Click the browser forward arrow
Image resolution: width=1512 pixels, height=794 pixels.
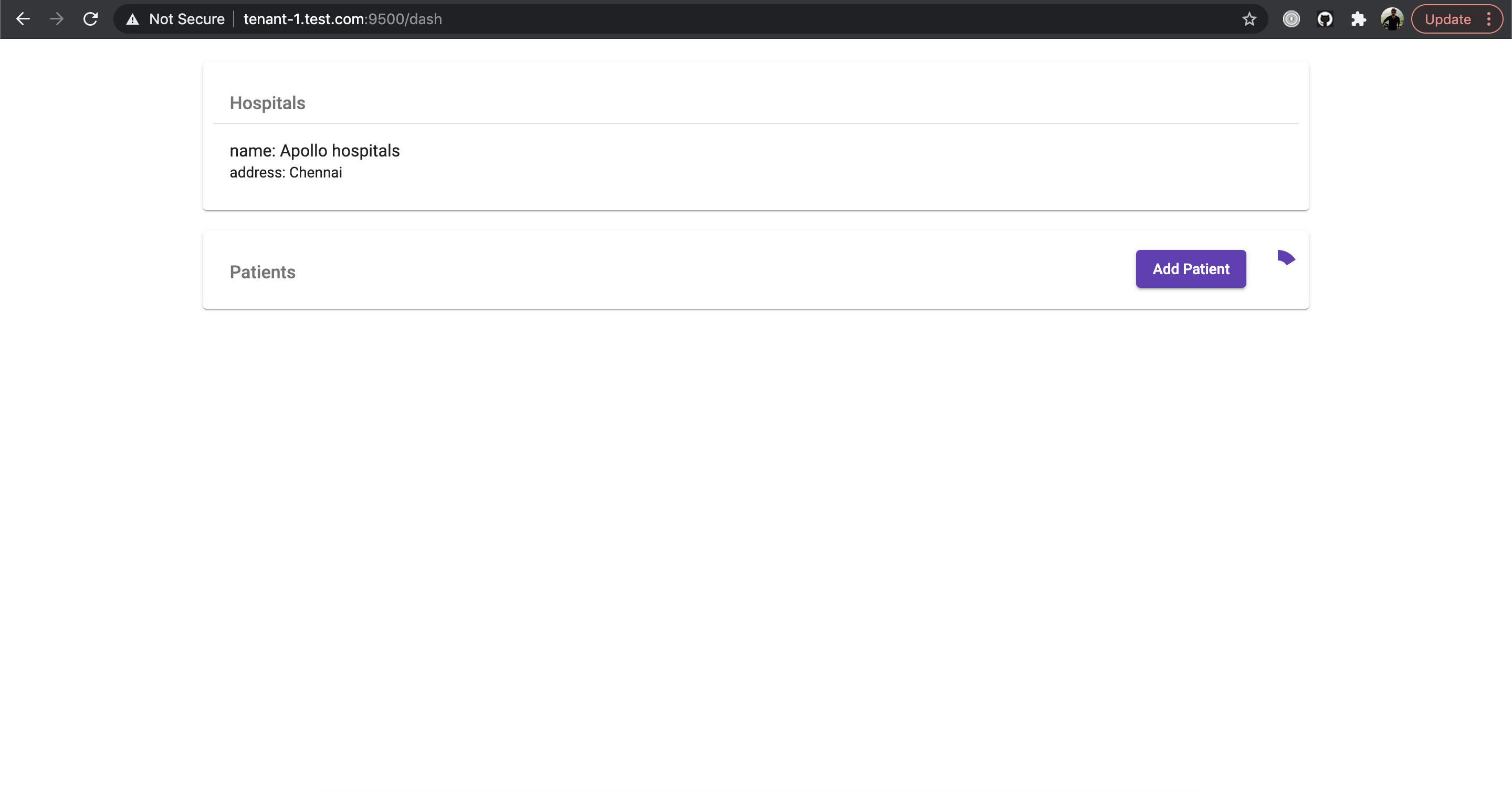tap(56, 19)
